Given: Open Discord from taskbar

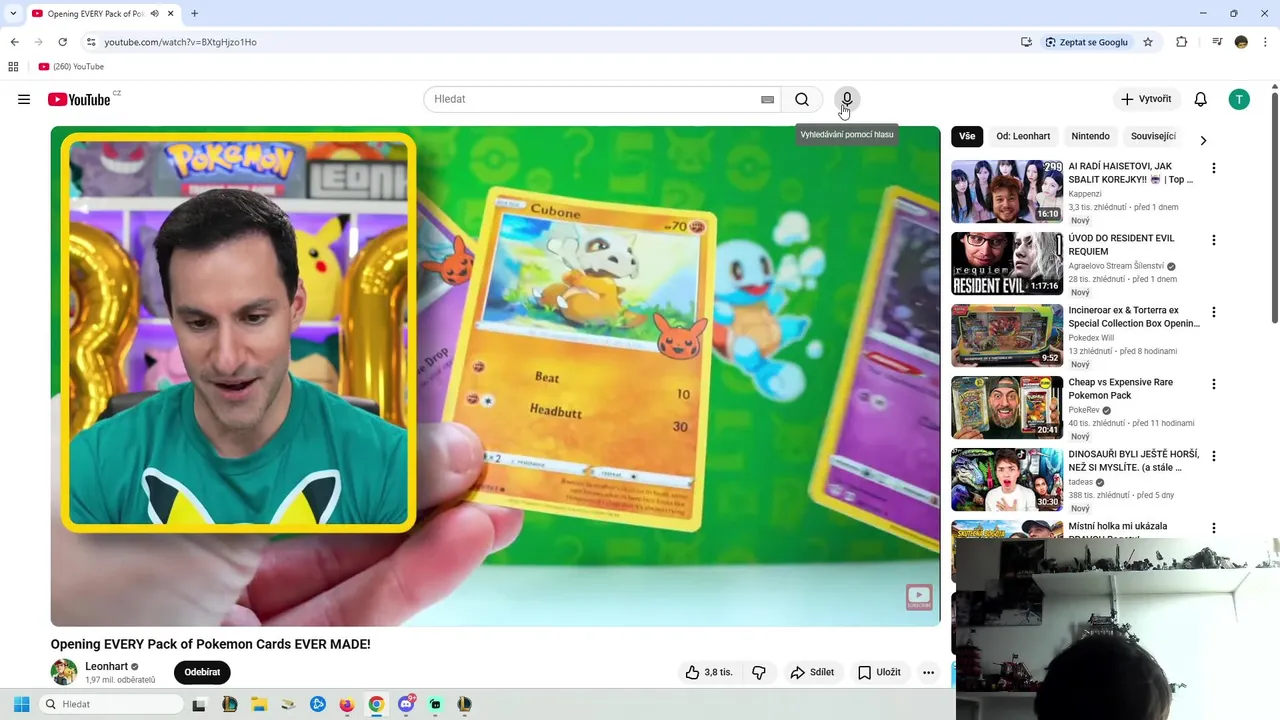Looking at the screenshot, I should 406,704.
